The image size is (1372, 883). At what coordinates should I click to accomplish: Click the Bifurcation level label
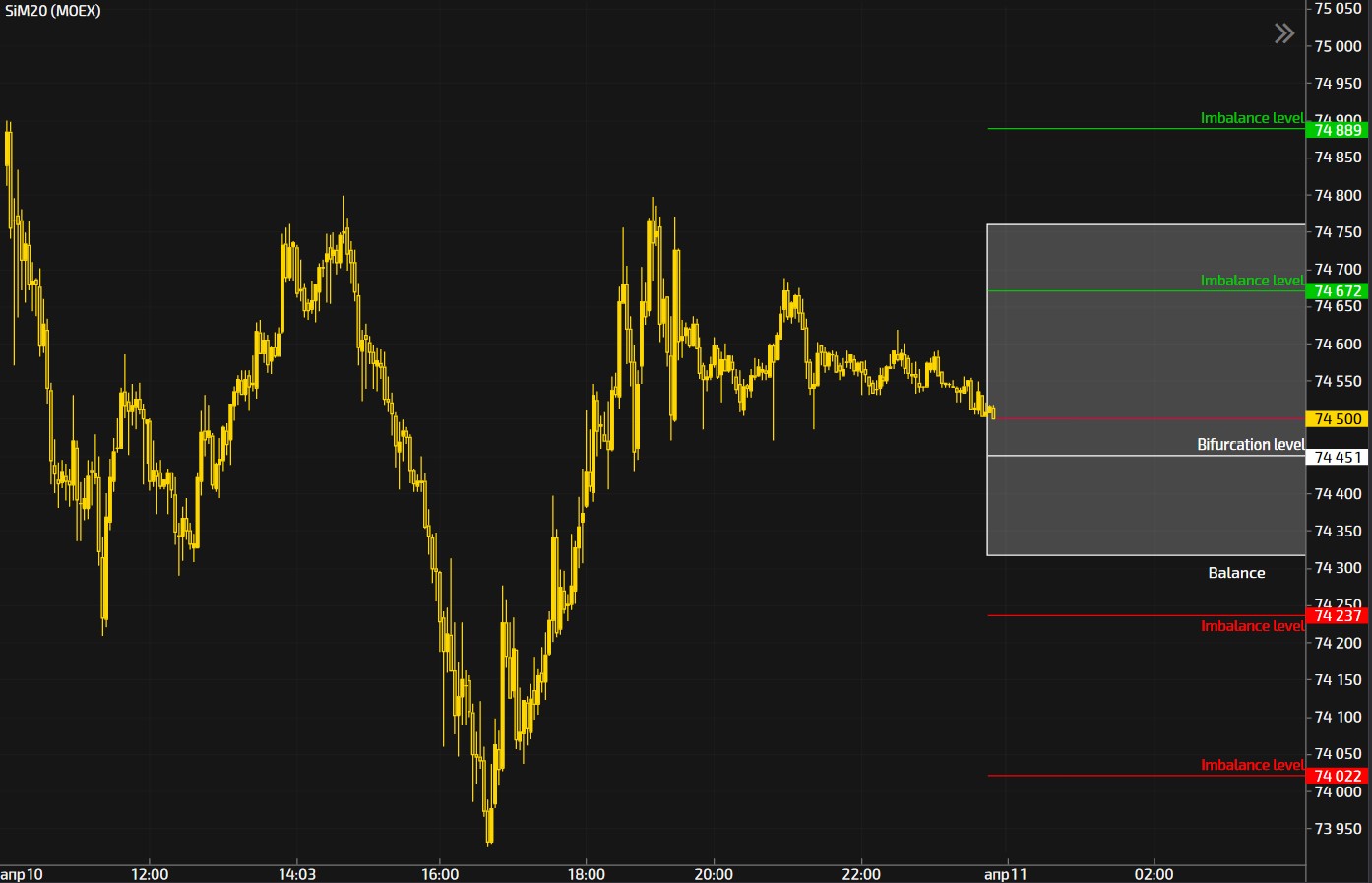1250,445
